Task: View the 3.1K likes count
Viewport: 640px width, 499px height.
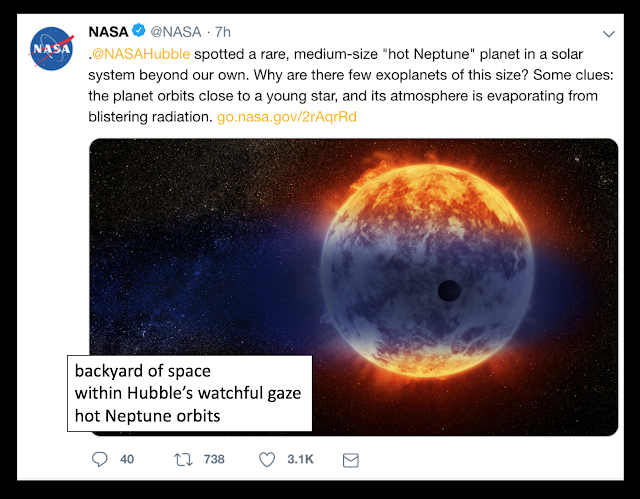Action: (x=300, y=459)
